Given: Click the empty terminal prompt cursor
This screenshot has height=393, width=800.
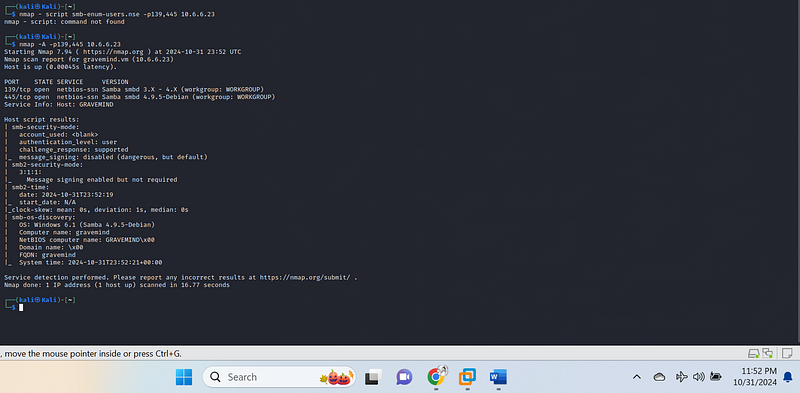Looking at the screenshot, I should point(21,307).
